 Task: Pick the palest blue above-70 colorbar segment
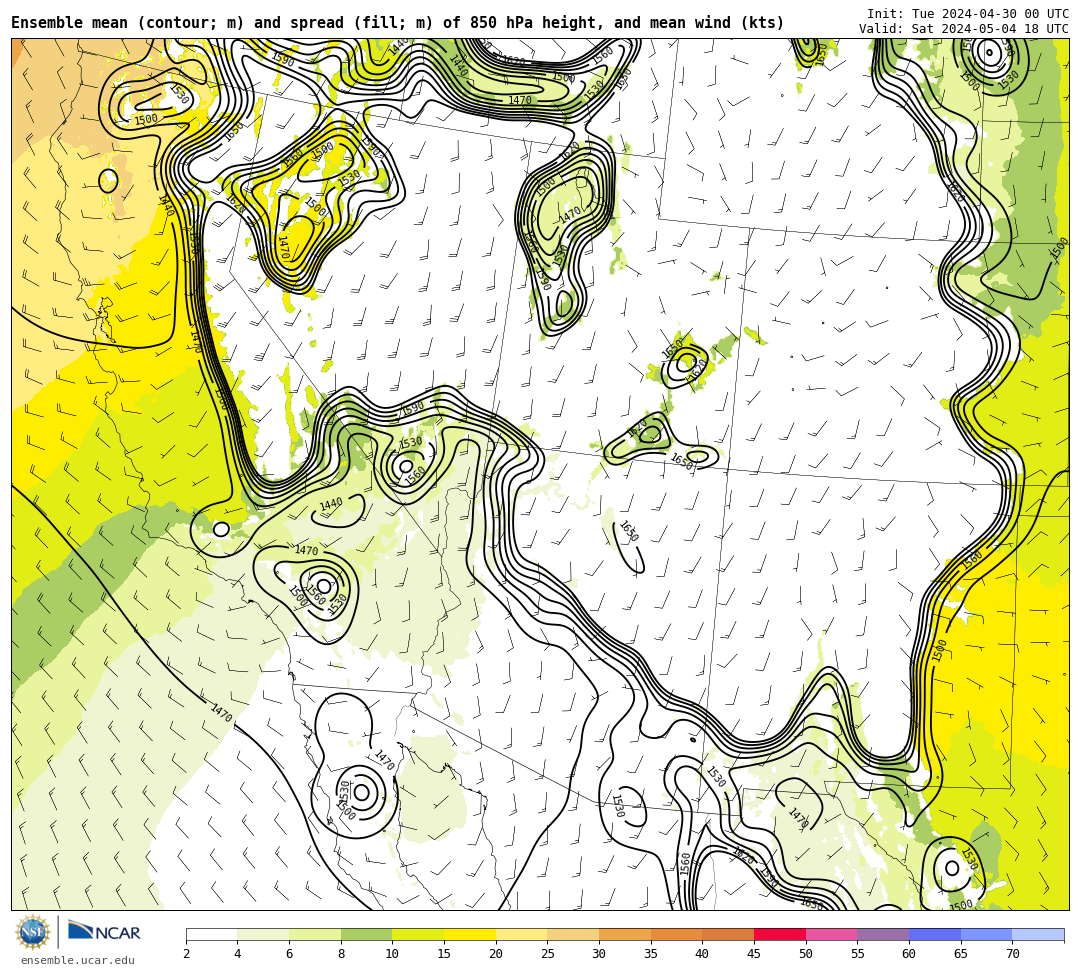tap(1038, 934)
